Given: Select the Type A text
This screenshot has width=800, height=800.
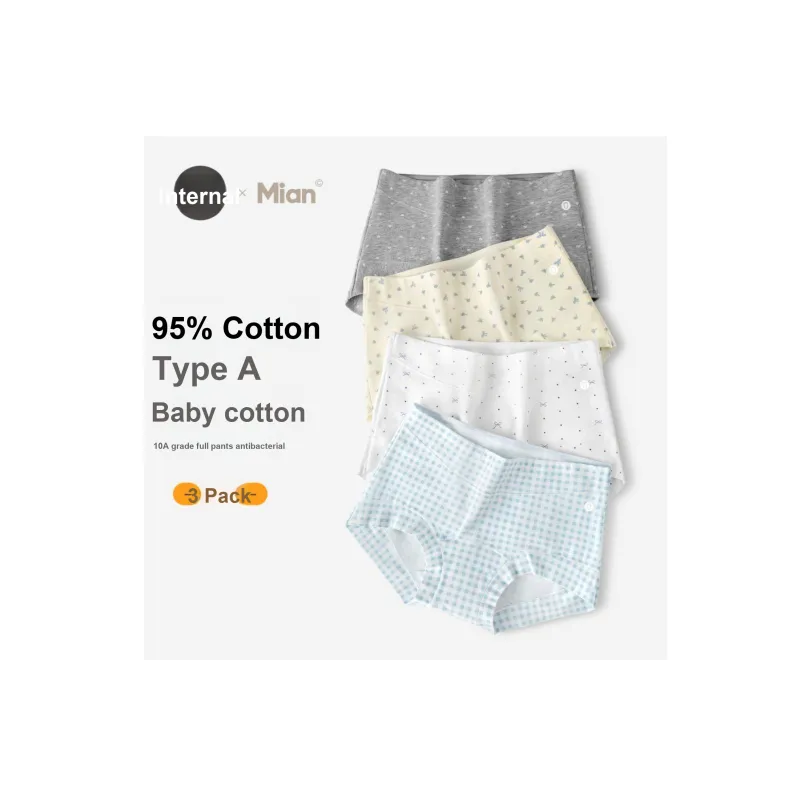Looking at the screenshot, I should pyautogui.click(x=207, y=369).
